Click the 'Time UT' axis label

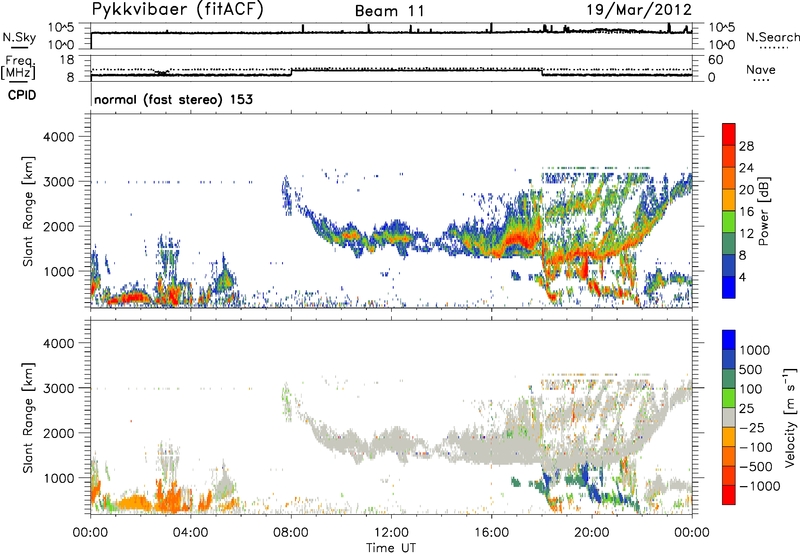[x=391, y=547]
